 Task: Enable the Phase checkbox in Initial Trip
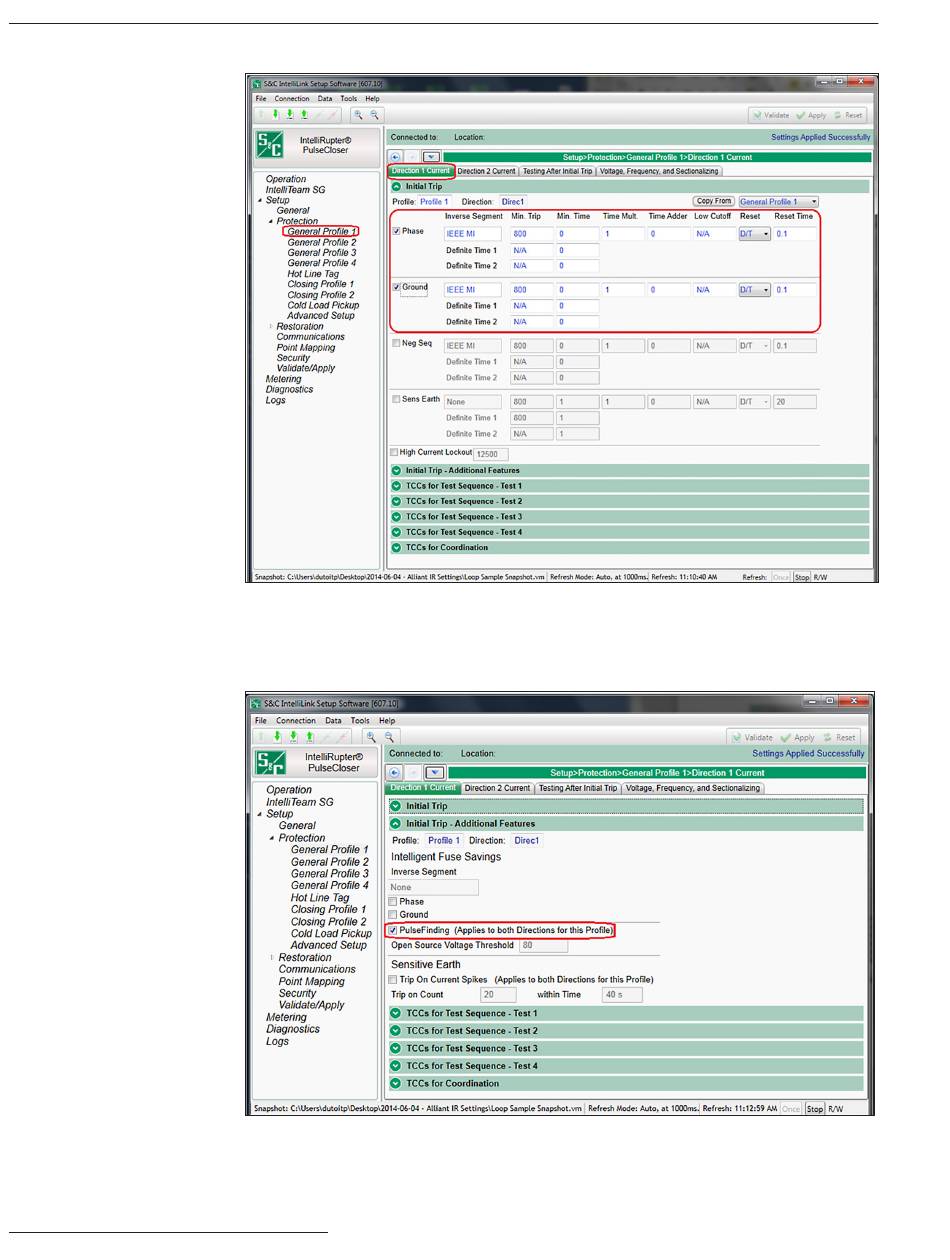(x=397, y=232)
